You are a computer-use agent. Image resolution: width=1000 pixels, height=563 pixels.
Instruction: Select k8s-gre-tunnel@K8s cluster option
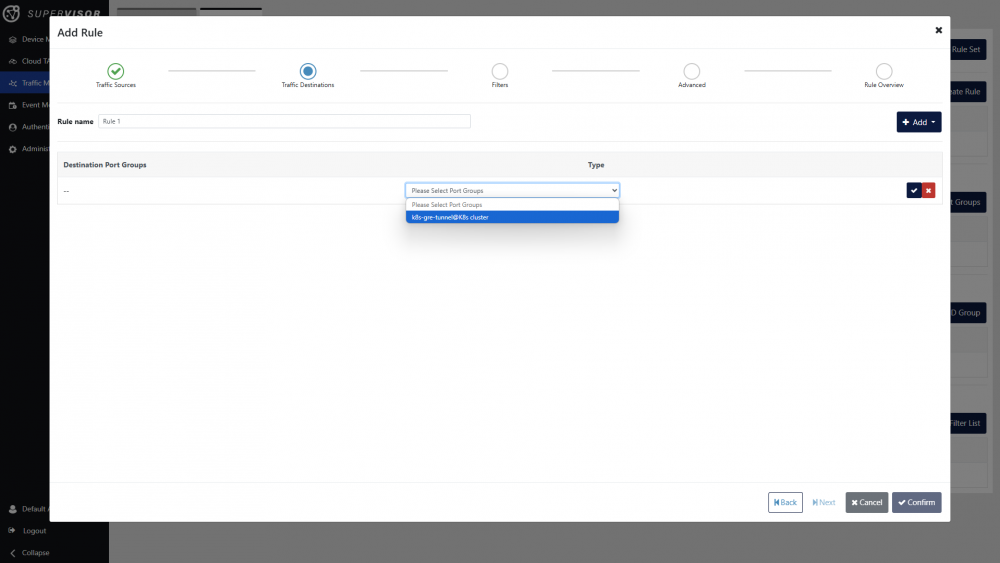(x=512, y=217)
